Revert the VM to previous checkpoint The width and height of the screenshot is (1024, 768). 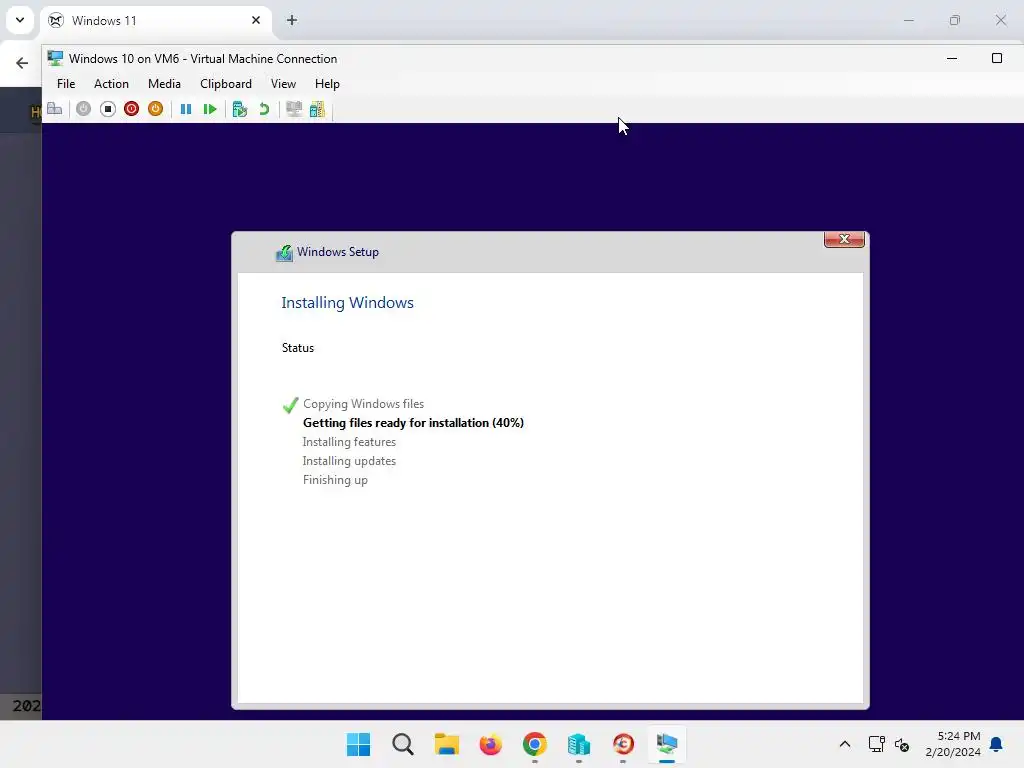coord(264,109)
